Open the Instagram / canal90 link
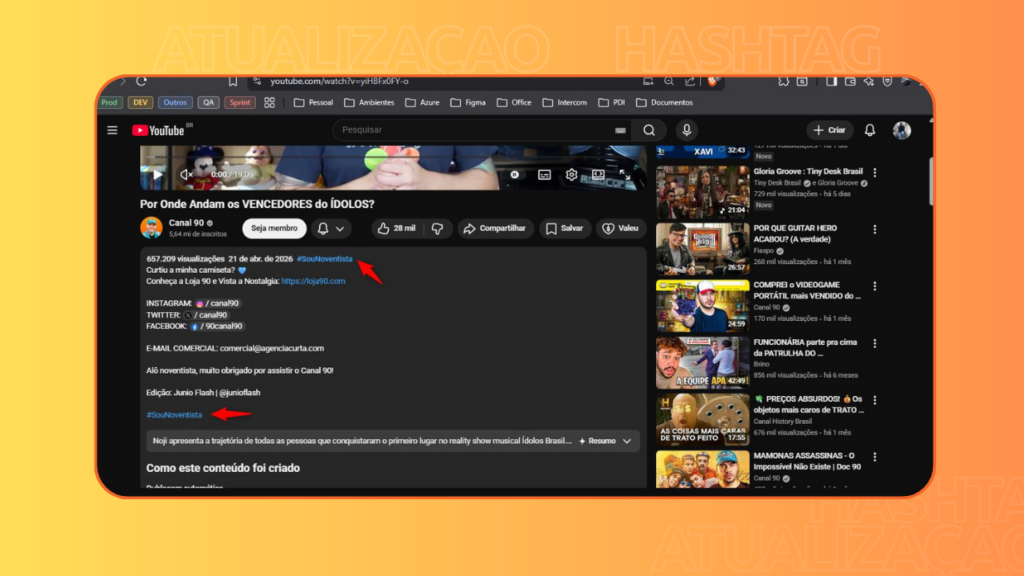The height and width of the screenshot is (576, 1024). click(217, 303)
